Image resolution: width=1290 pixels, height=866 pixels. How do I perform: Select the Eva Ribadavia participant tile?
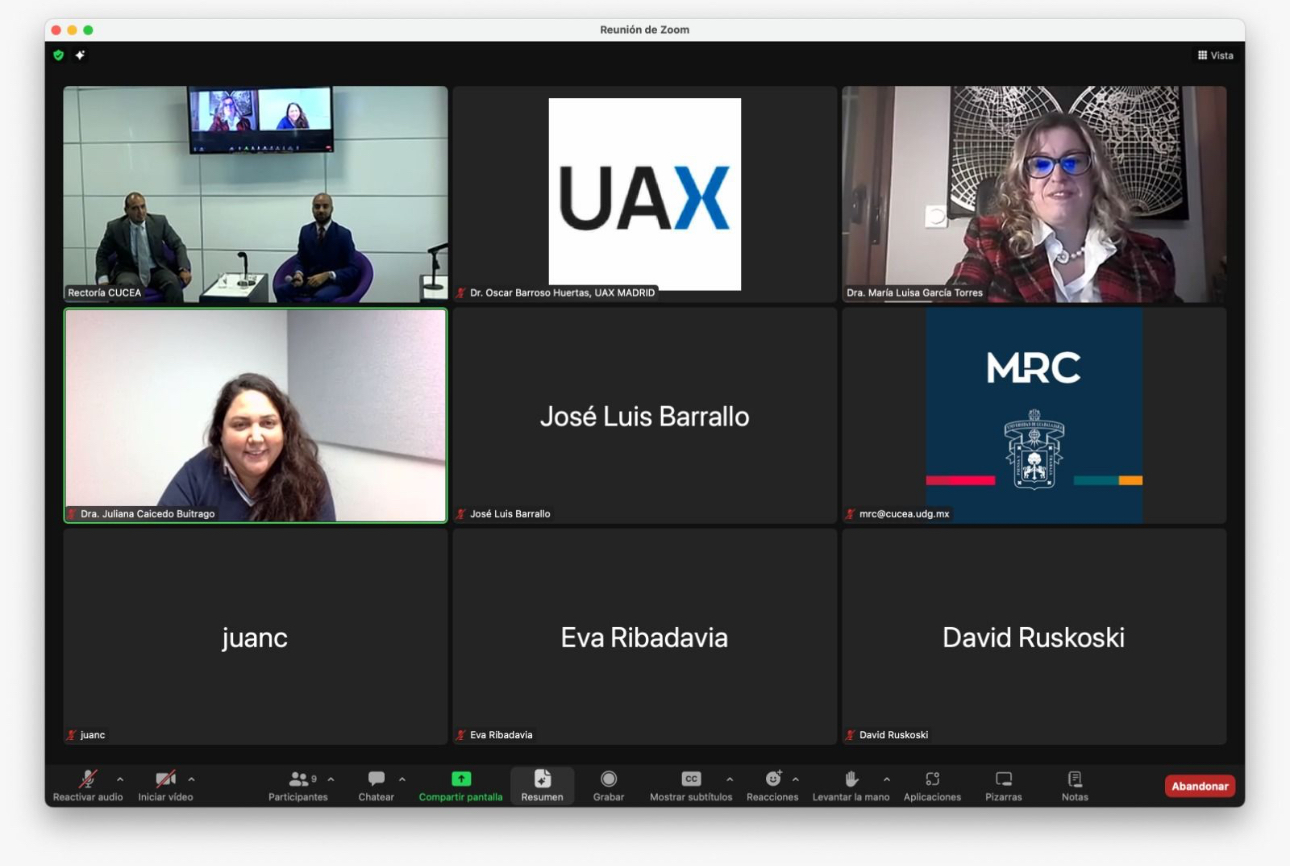(x=645, y=636)
